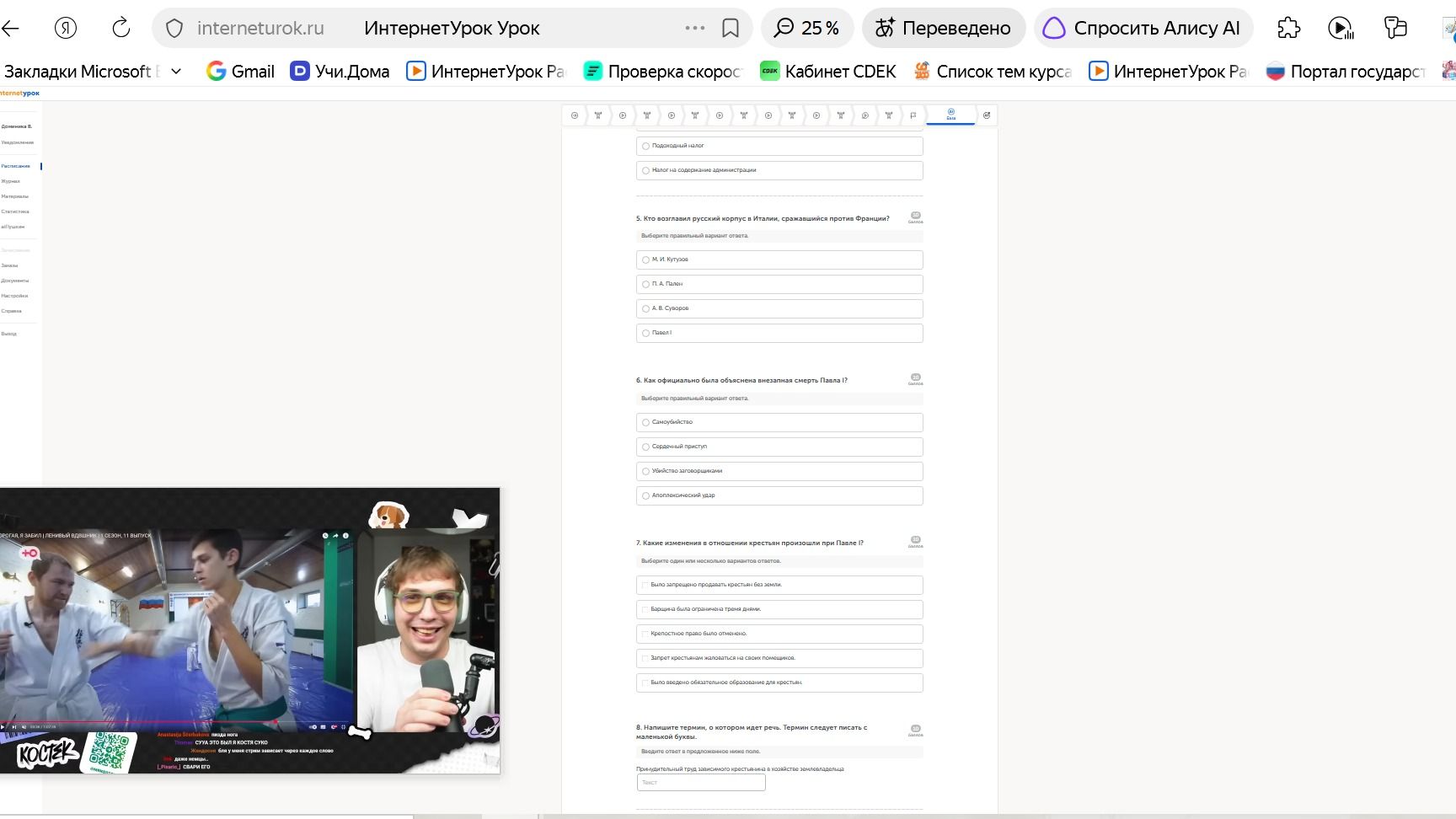Go back with the browser back arrow
The image size is (1456, 819).
[x=10, y=28]
